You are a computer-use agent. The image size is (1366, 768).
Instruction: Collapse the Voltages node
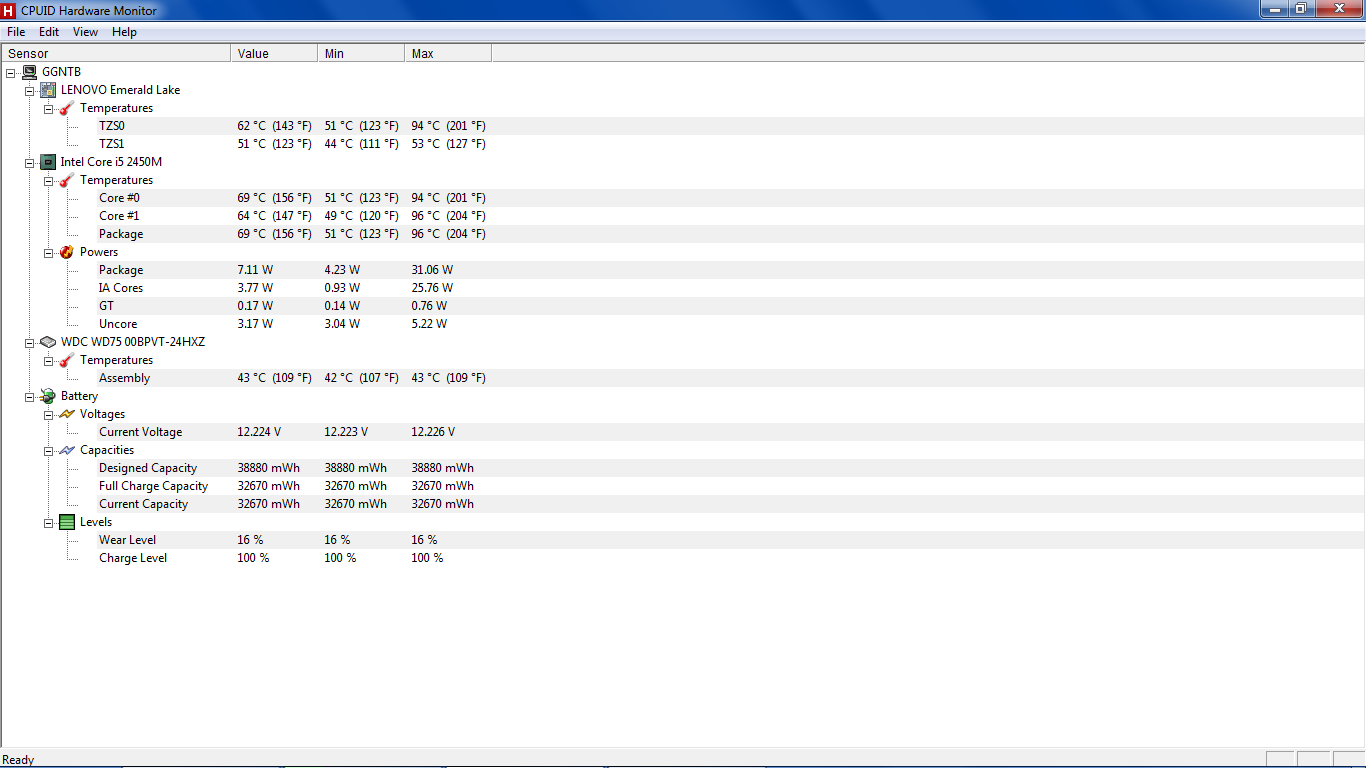pyautogui.click(x=49, y=415)
